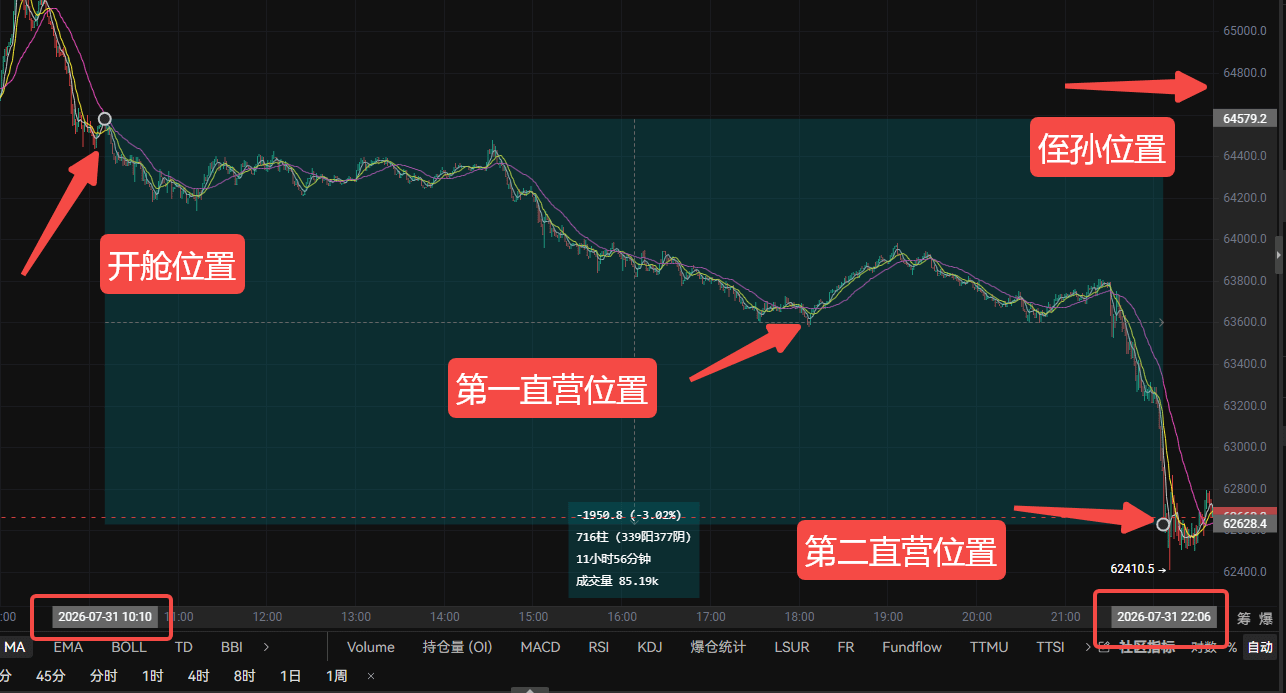Click the 62410.5 low price marker
1286x693 pixels.
pyautogui.click(x=1138, y=568)
